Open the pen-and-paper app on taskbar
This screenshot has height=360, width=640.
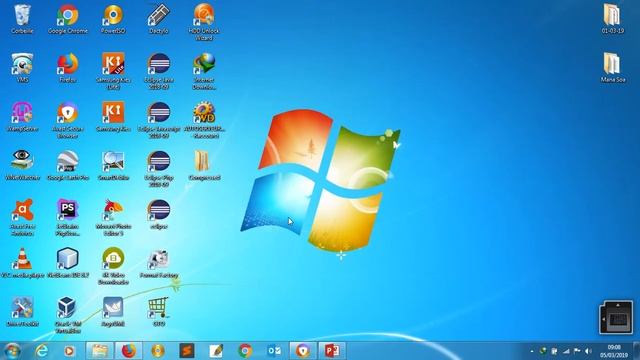coord(216,351)
